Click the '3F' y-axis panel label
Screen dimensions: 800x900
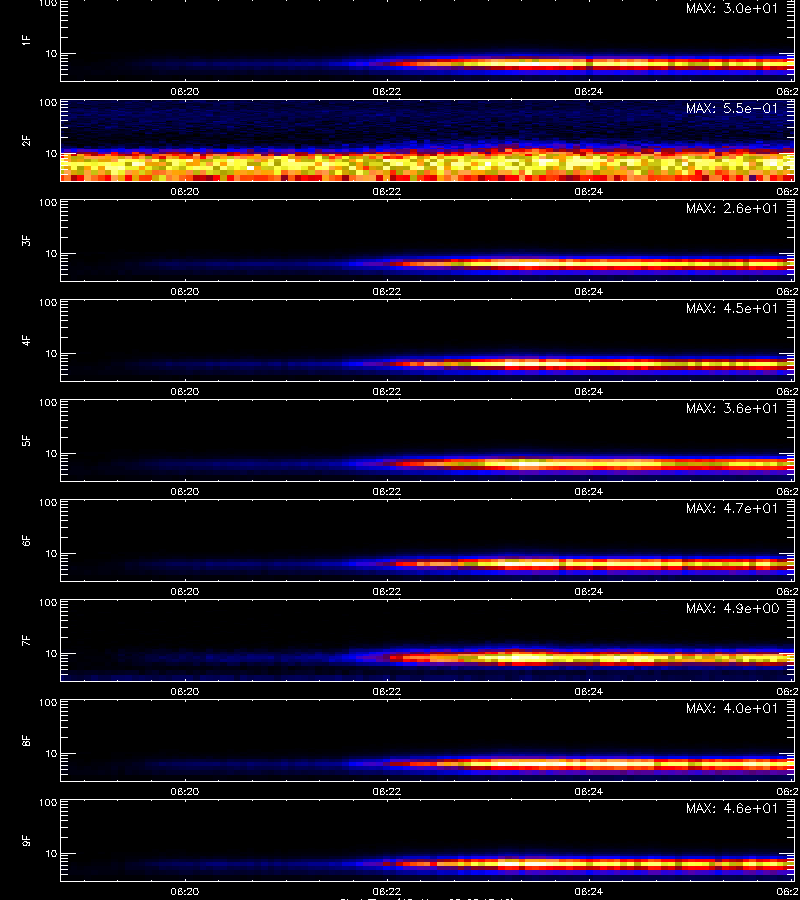pyautogui.click(x=26, y=240)
